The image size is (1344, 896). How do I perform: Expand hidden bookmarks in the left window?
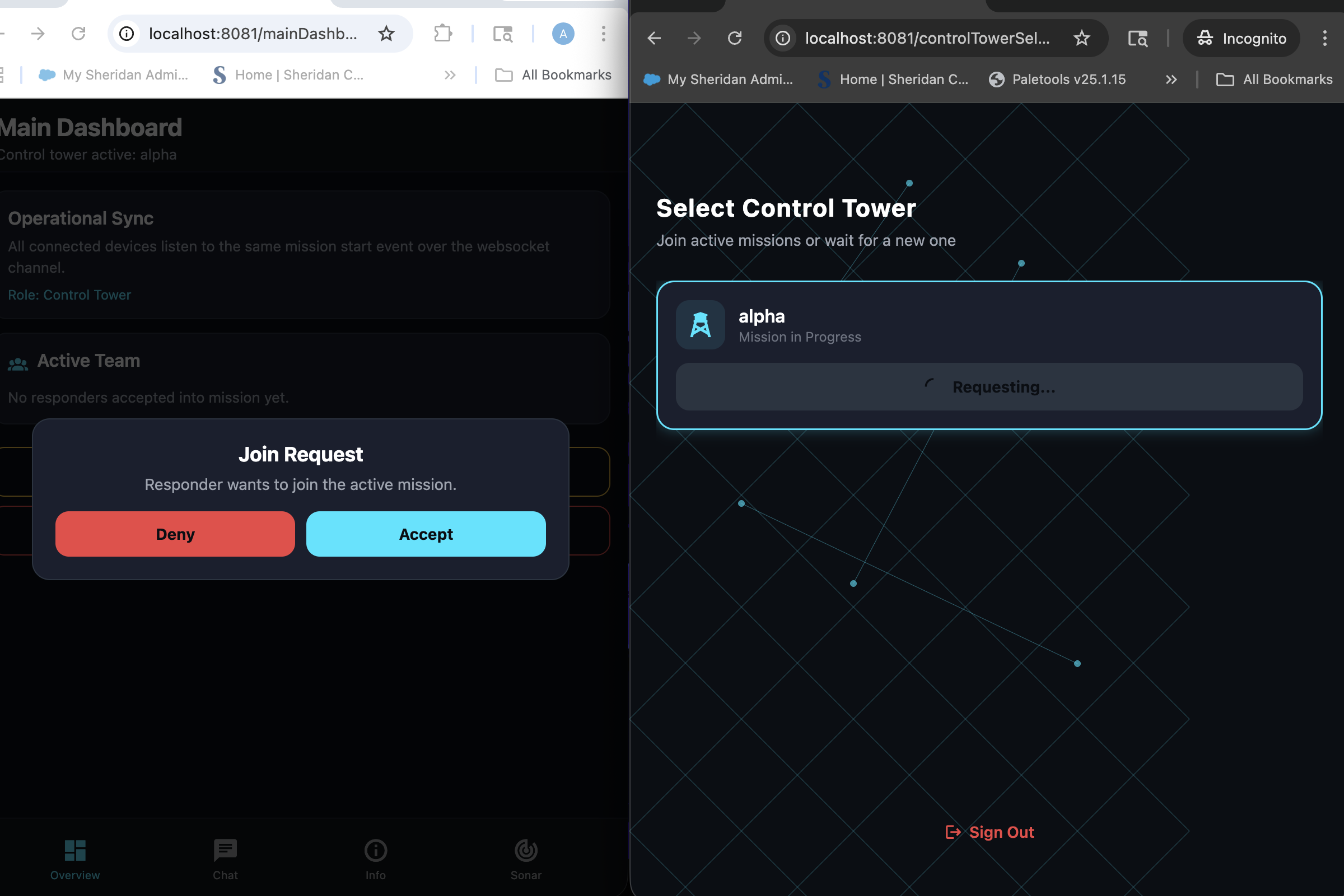(x=450, y=75)
